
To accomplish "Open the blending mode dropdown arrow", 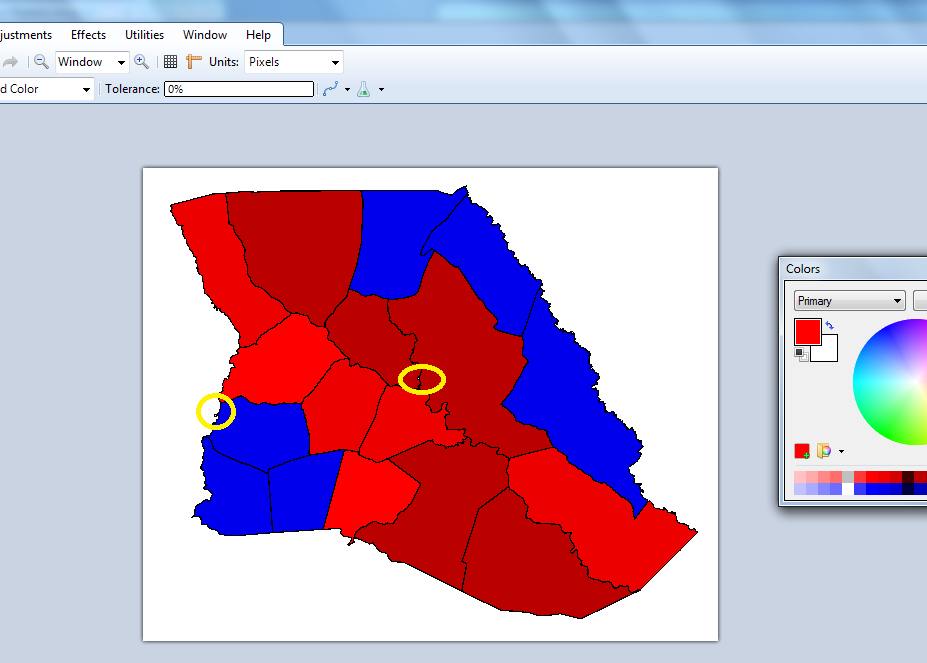I will 381,90.
